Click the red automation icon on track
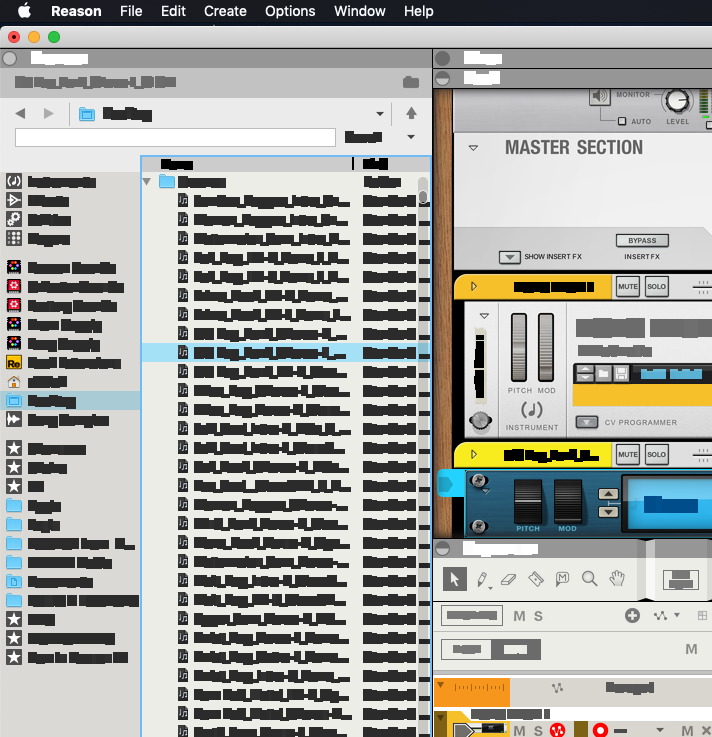 557,730
